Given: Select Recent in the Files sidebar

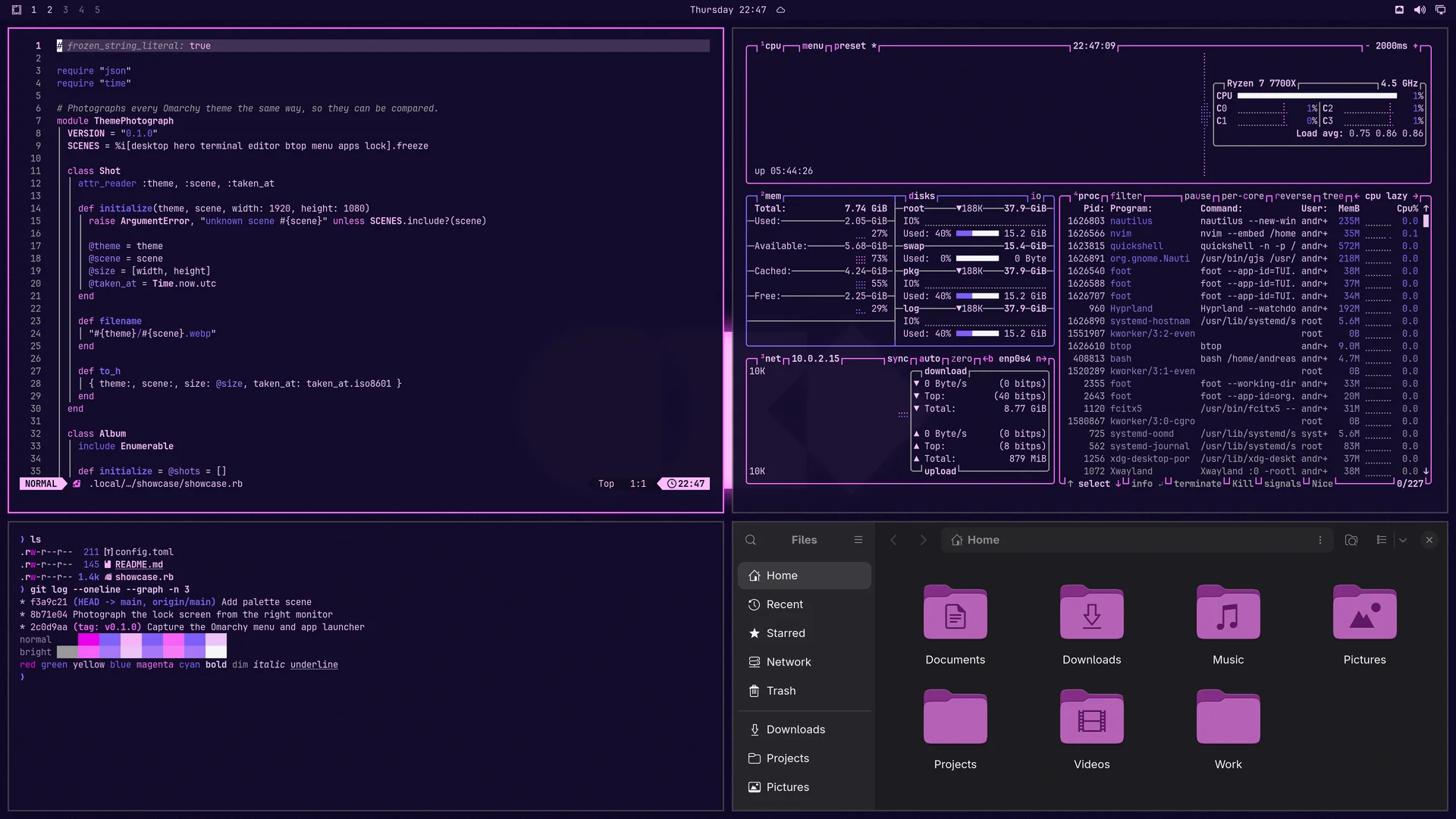Looking at the screenshot, I should (804, 604).
